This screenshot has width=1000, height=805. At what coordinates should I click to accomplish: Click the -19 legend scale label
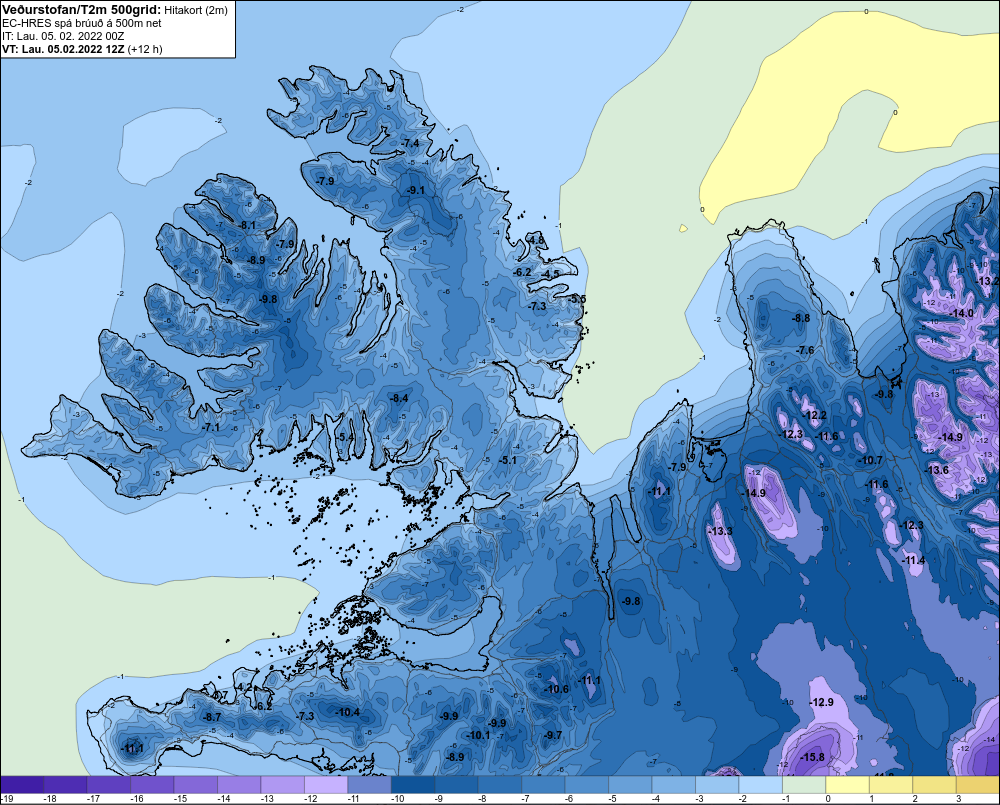click(x=8, y=799)
